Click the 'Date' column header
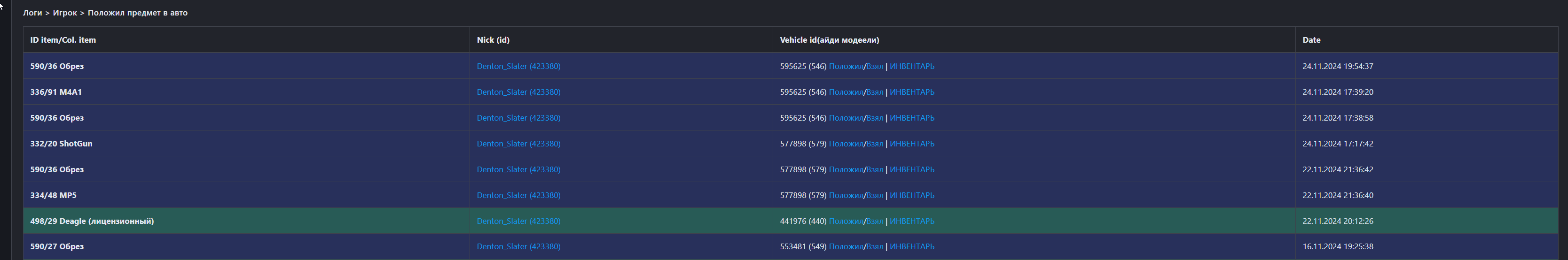Screen dimensions: 1568x260 click(1311, 40)
